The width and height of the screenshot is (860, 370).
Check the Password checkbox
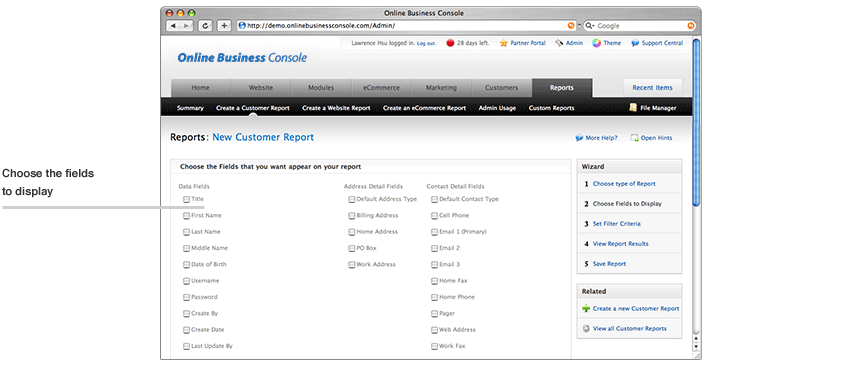point(186,297)
